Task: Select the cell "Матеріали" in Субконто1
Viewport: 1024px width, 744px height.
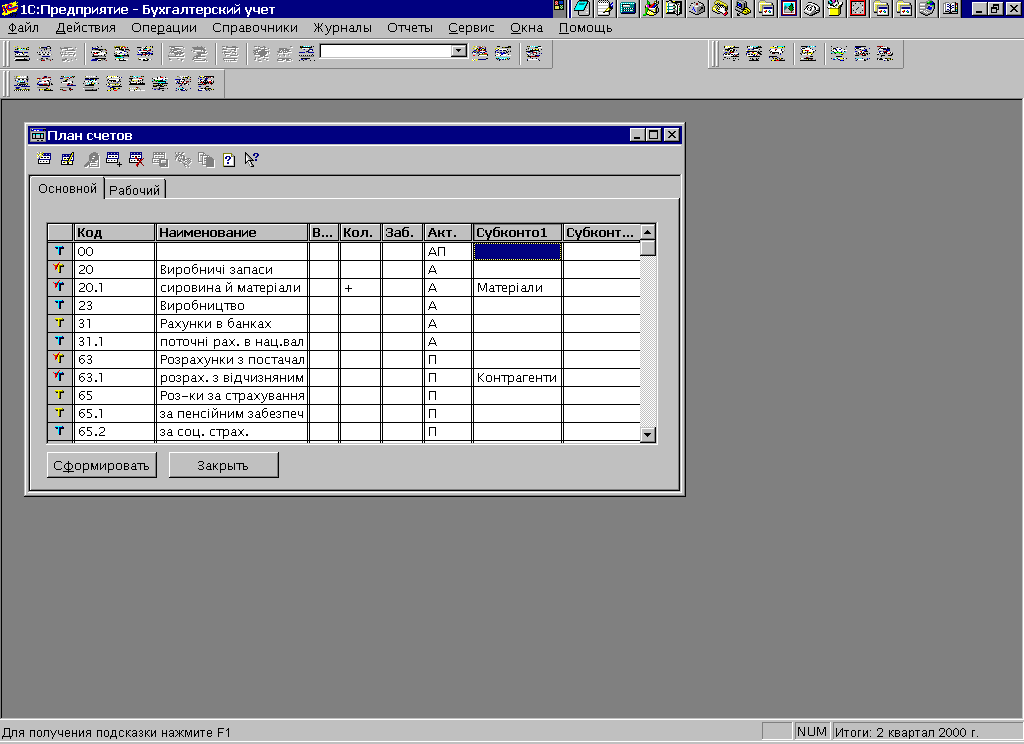Action: click(517, 287)
